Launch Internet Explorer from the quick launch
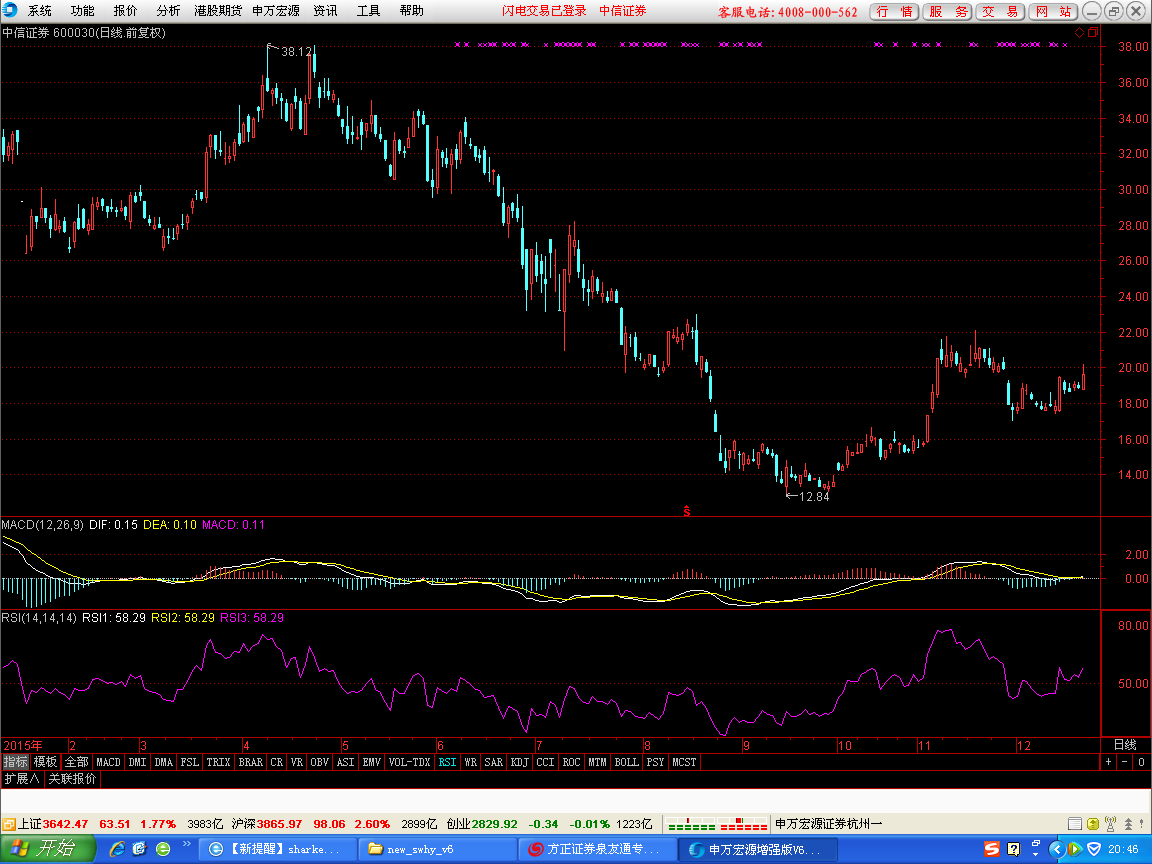The image size is (1152, 864). point(117,849)
